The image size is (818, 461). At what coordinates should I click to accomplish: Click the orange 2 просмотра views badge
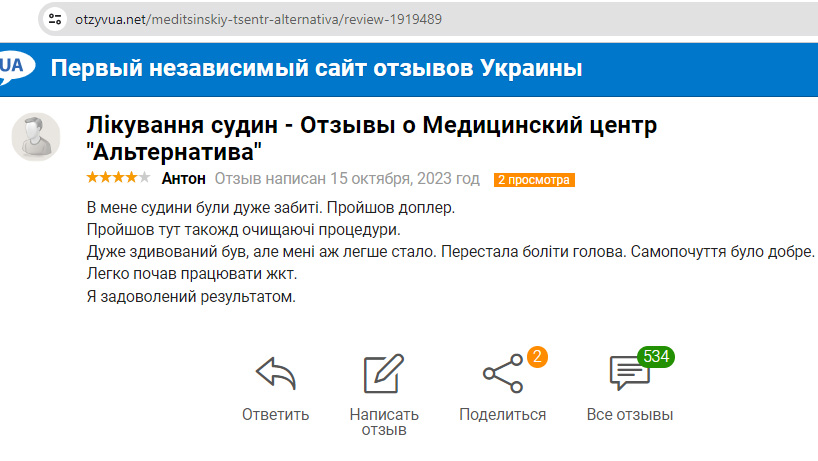534,180
